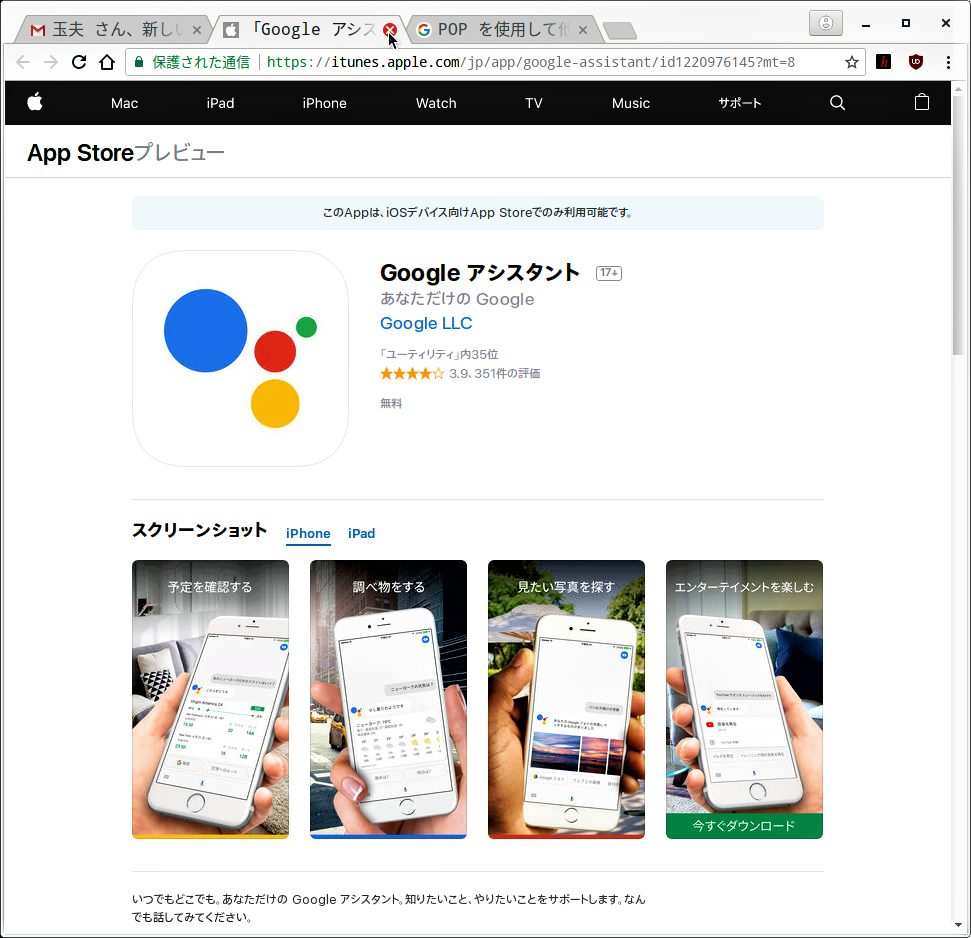Open the red-letter extension icon

(883, 62)
